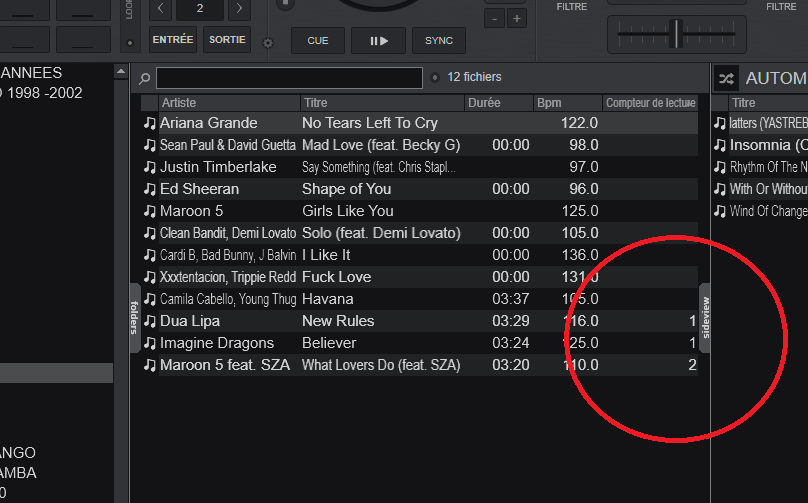The width and height of the screenshot is (808, 503).
Task: Click into the track search field
Action: coord(289,78)
